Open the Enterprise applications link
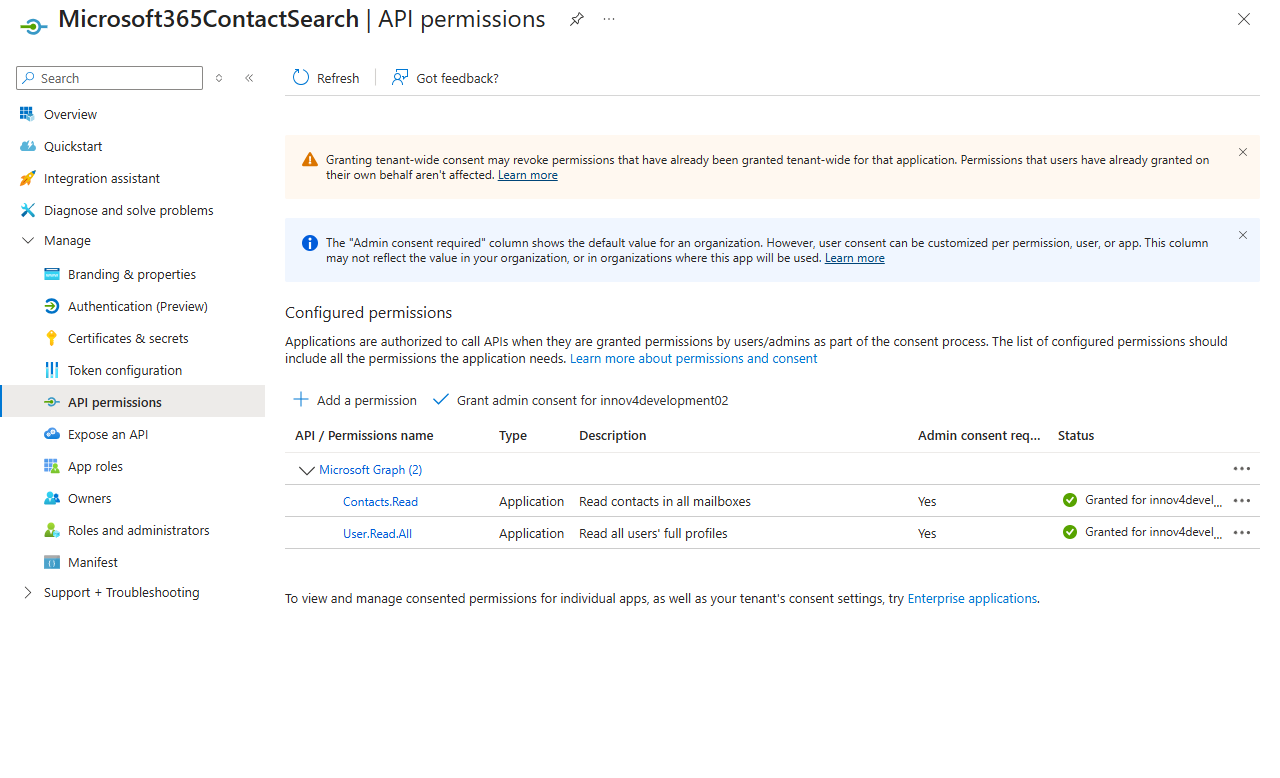 [972, 598]
